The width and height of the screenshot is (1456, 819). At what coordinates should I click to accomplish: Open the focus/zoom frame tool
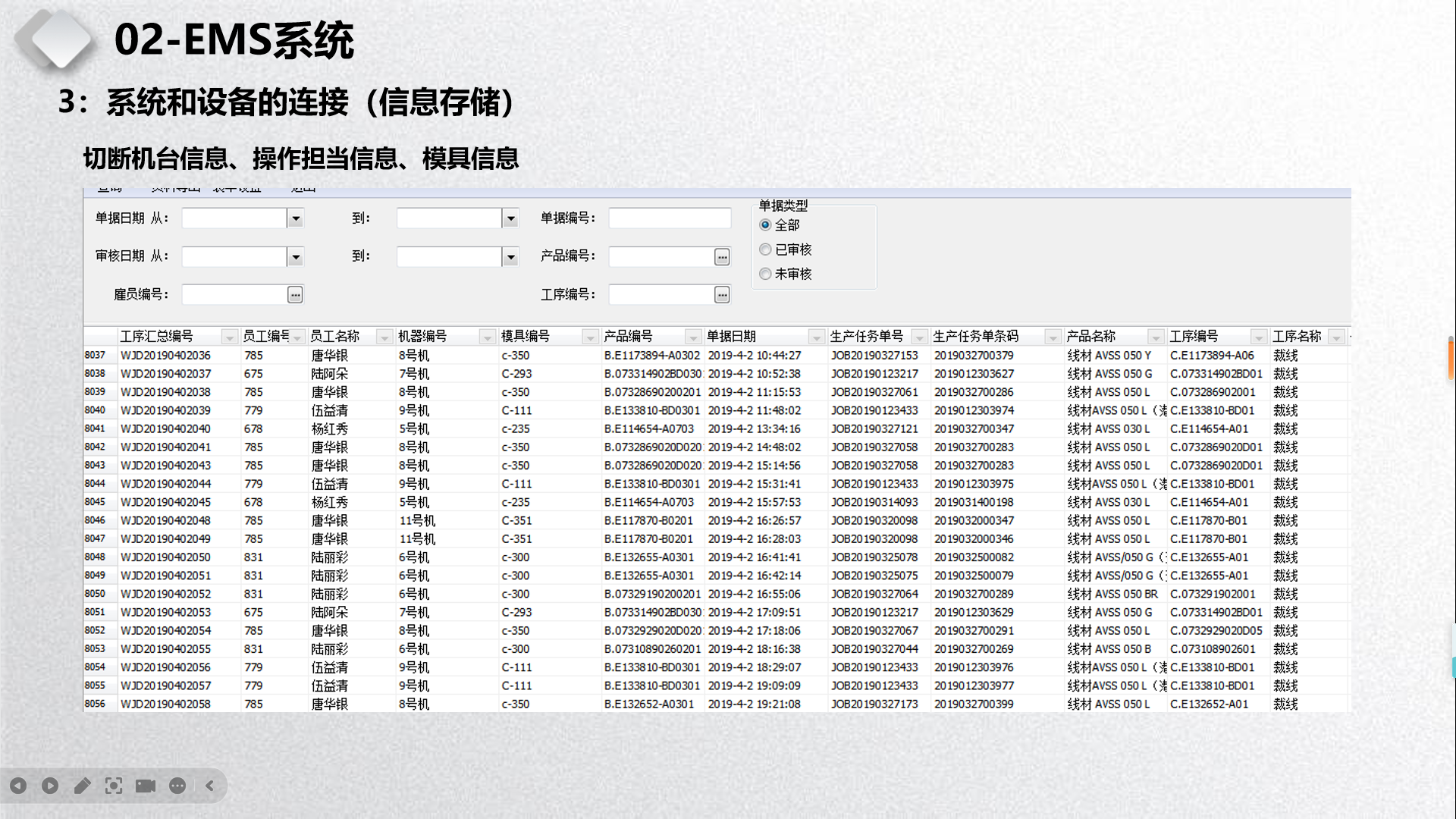coord(114,786)
